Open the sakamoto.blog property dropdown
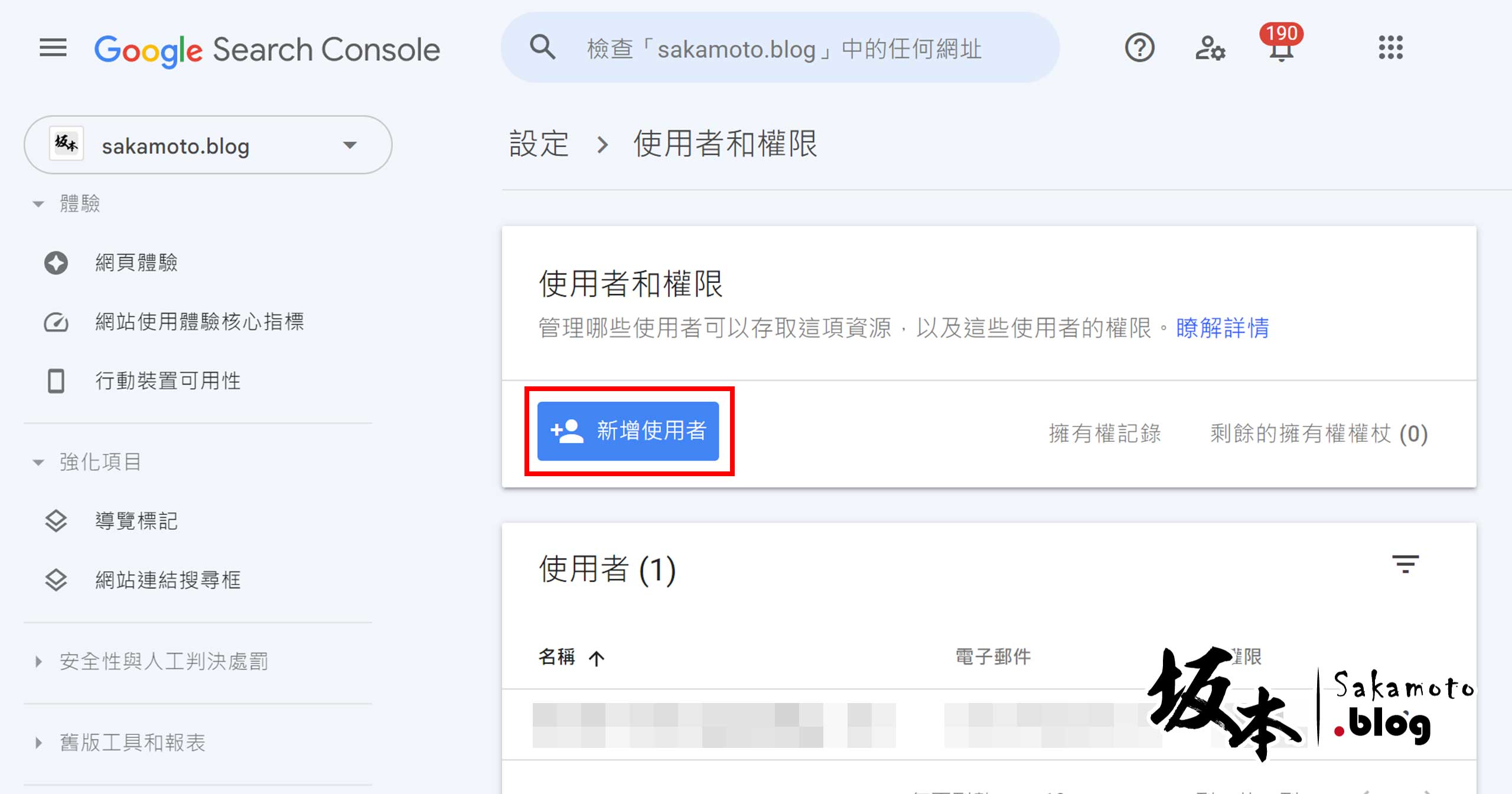 tap(208, 145)
